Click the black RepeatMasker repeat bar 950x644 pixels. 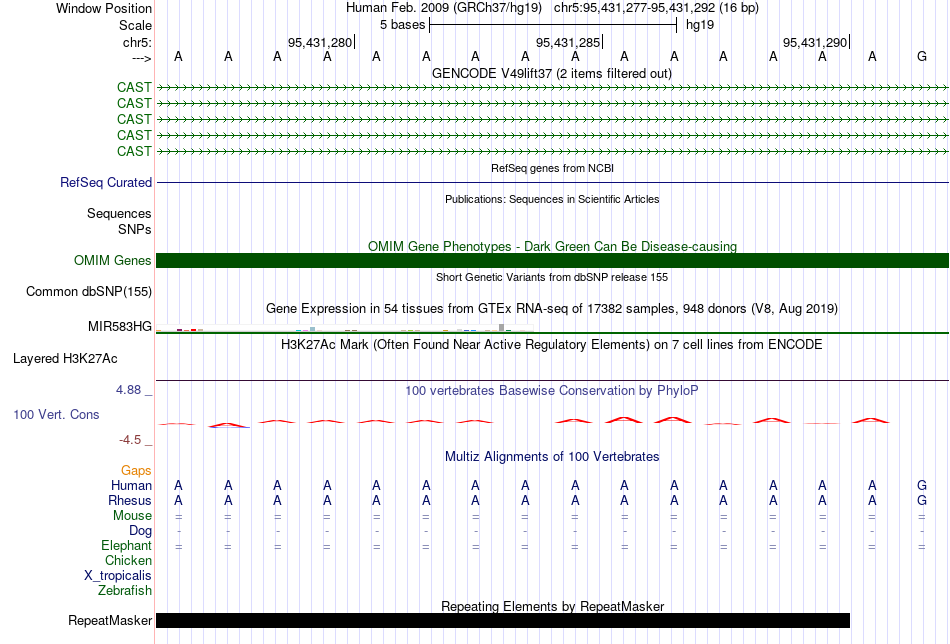point(503,620)
